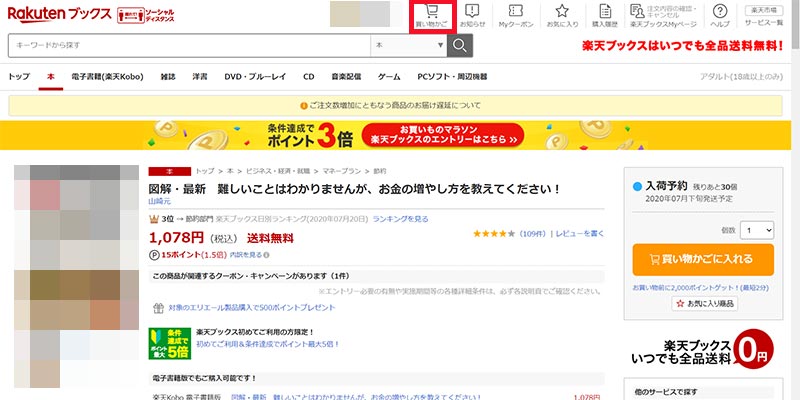The width and height of the screenshot is (800, 400).
Task: Click the レビューを書く link
Action: 580,234
